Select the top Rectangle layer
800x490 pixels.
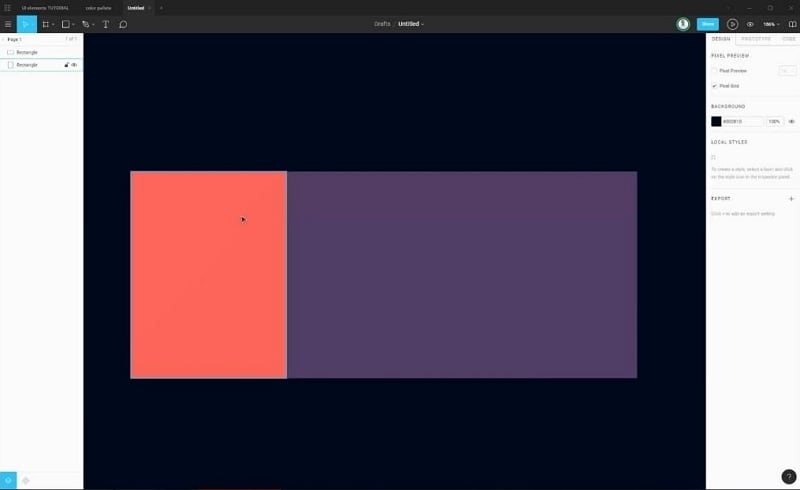pos(41,52)
